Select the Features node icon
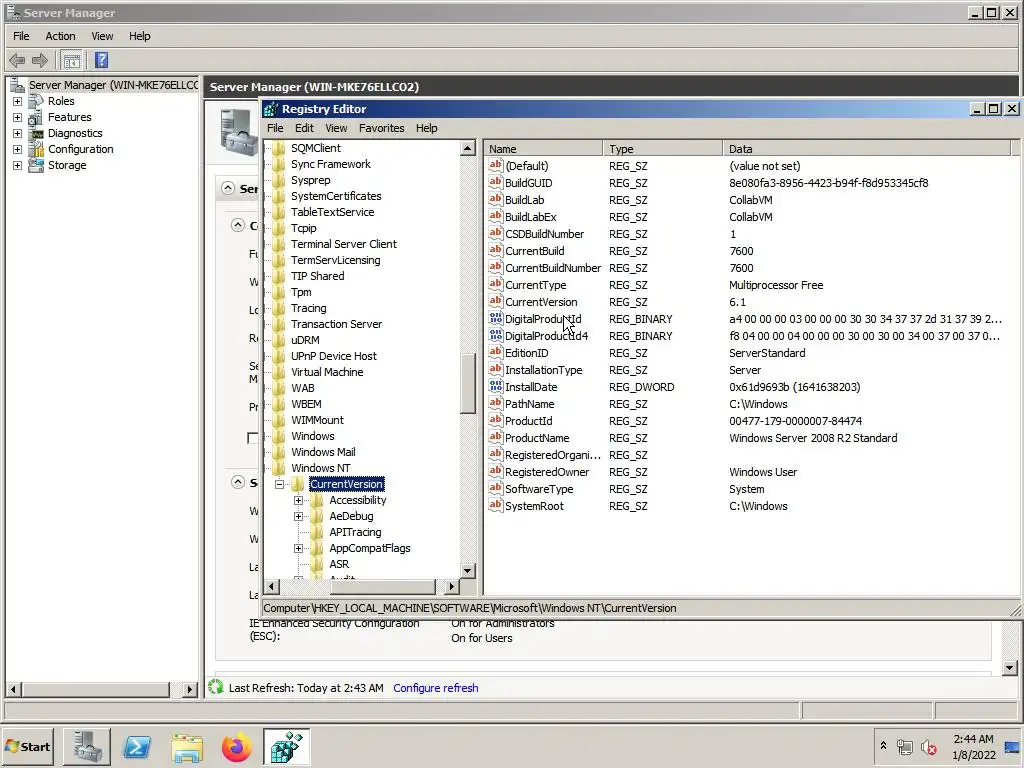Screen dimensions: 1024x768 point(37,118)
